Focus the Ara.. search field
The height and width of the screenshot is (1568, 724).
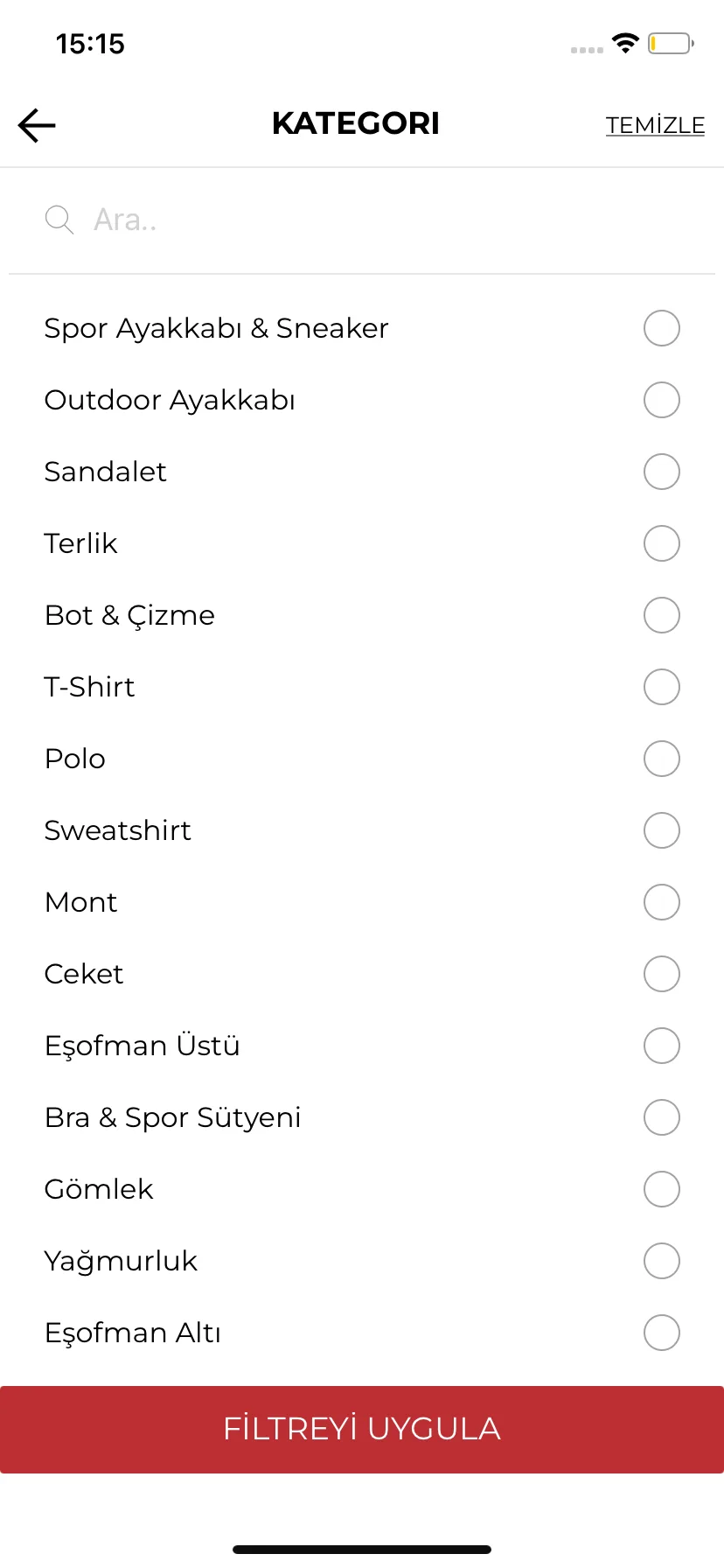point(362,220)
